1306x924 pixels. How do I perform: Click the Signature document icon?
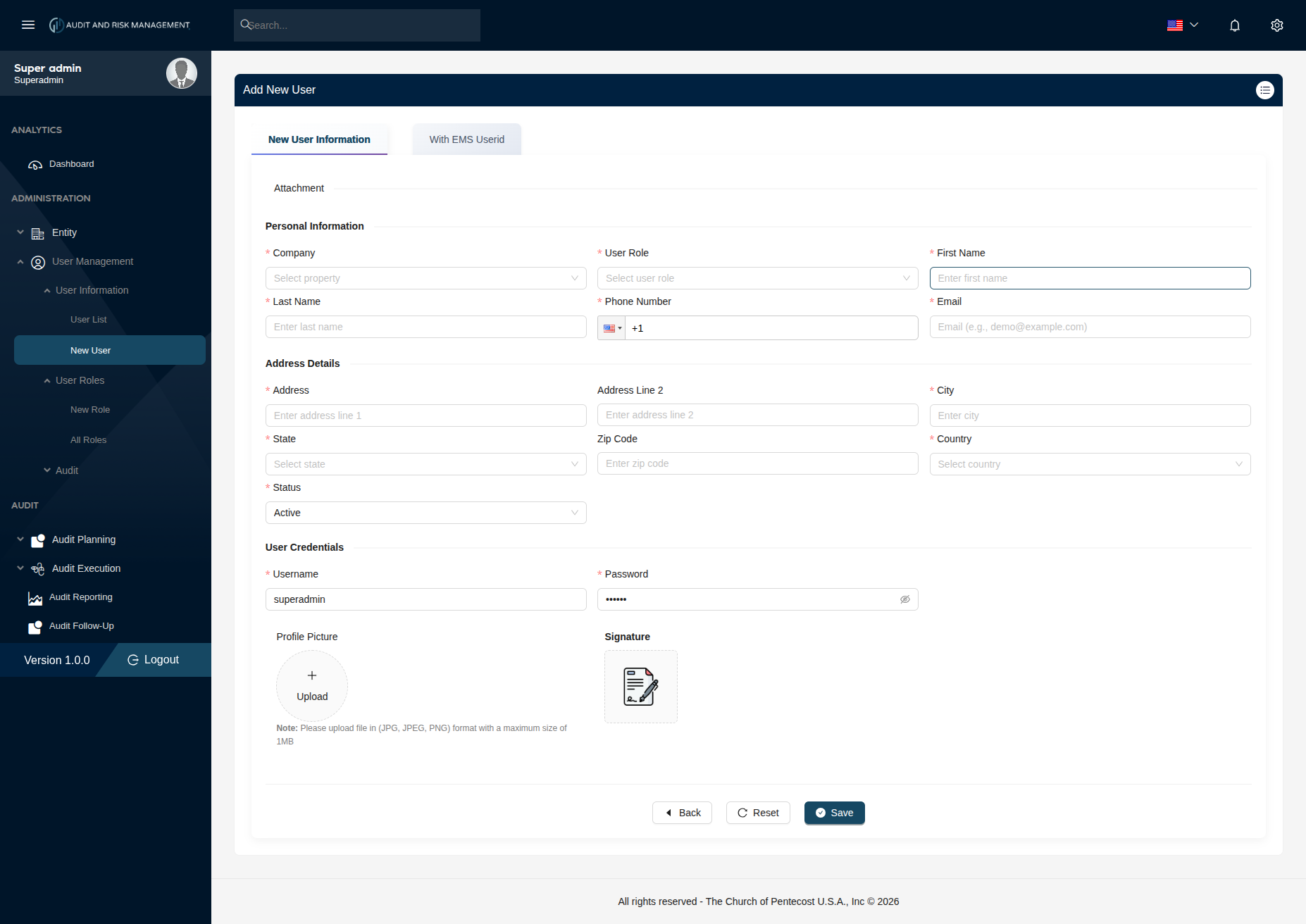pyautogui.click(x=641, y=687)
